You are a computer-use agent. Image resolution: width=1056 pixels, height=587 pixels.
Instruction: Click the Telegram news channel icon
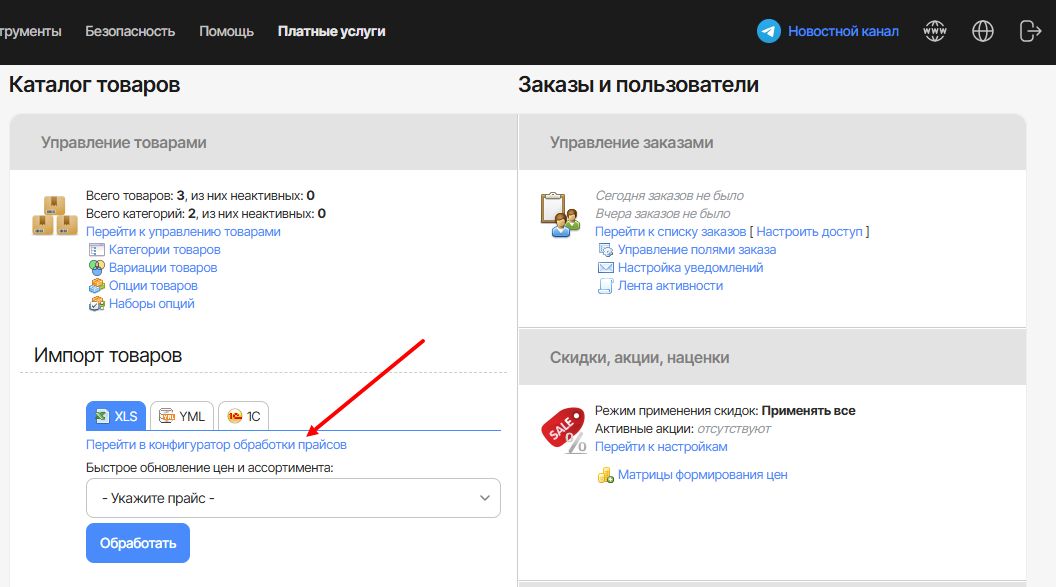(x=768, y=31)
